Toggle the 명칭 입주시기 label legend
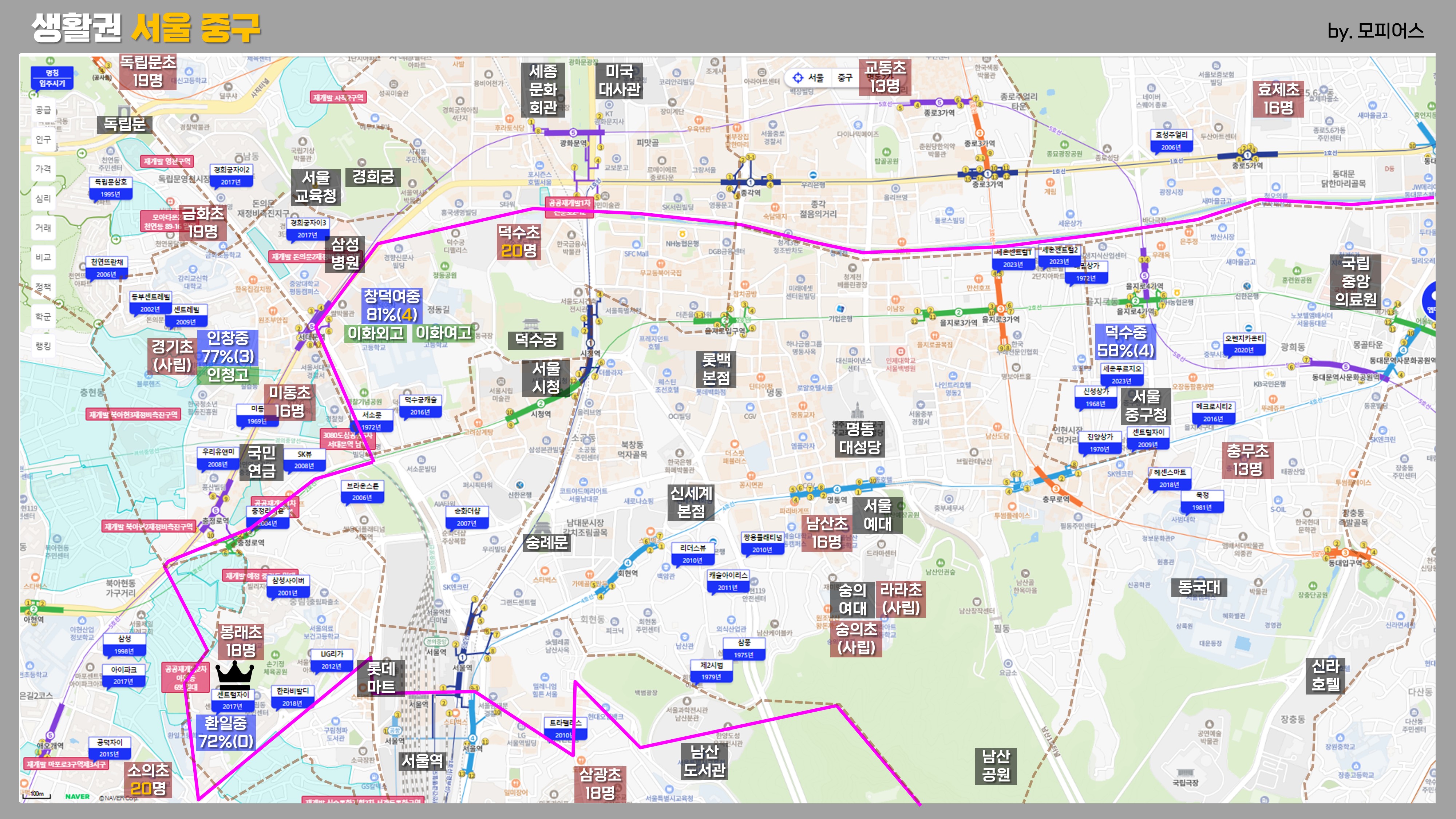This screenshot has height=819, width=1456. click(x=52, y=78)
